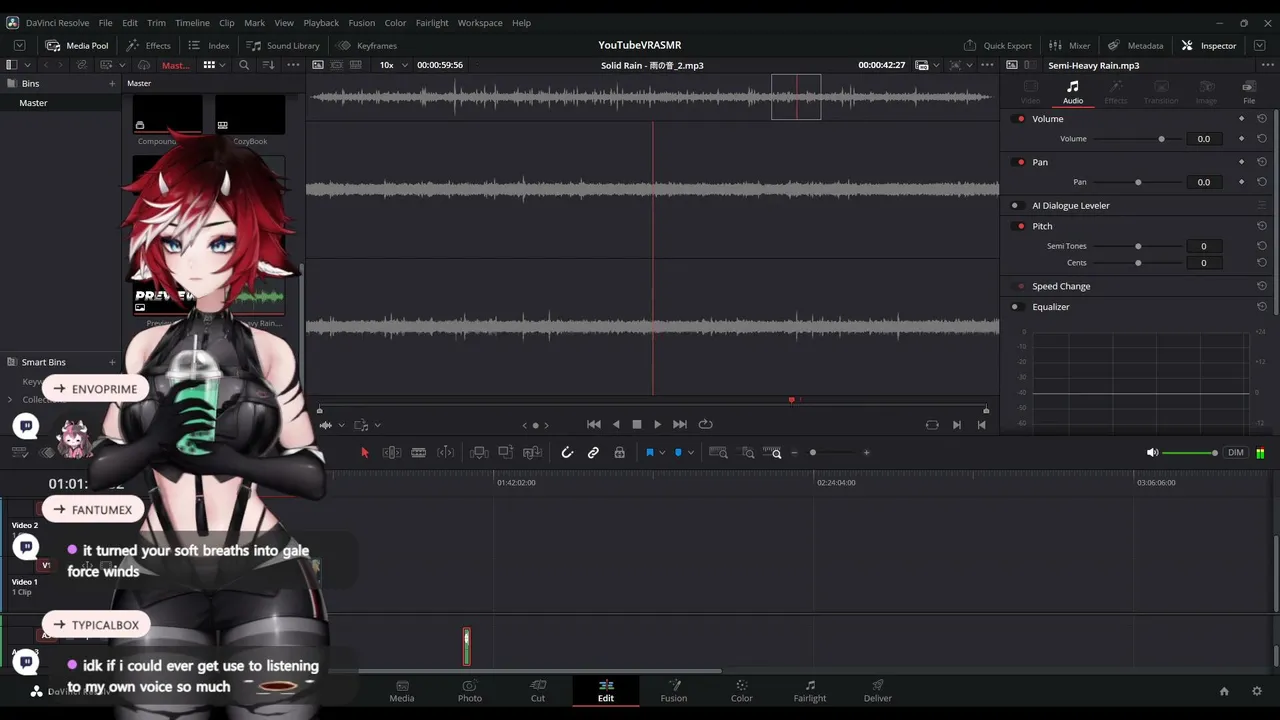Open the Effects panel
Screen dimensions: 1280x720
click(148, 45)
